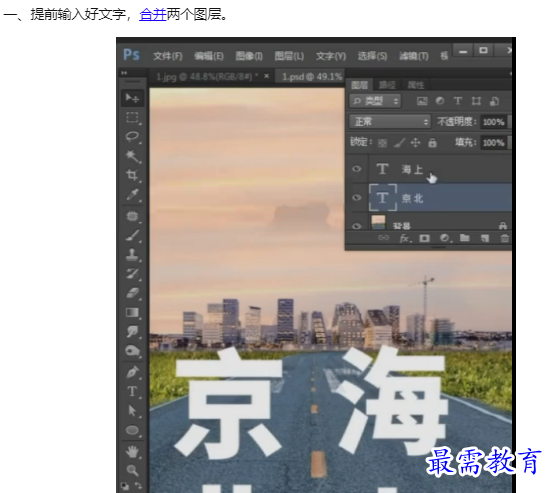Select the Smudge tool
Image resolution: width=550 pixels, height=493 pixels.
pyautogui.click(x=132, y=331)
